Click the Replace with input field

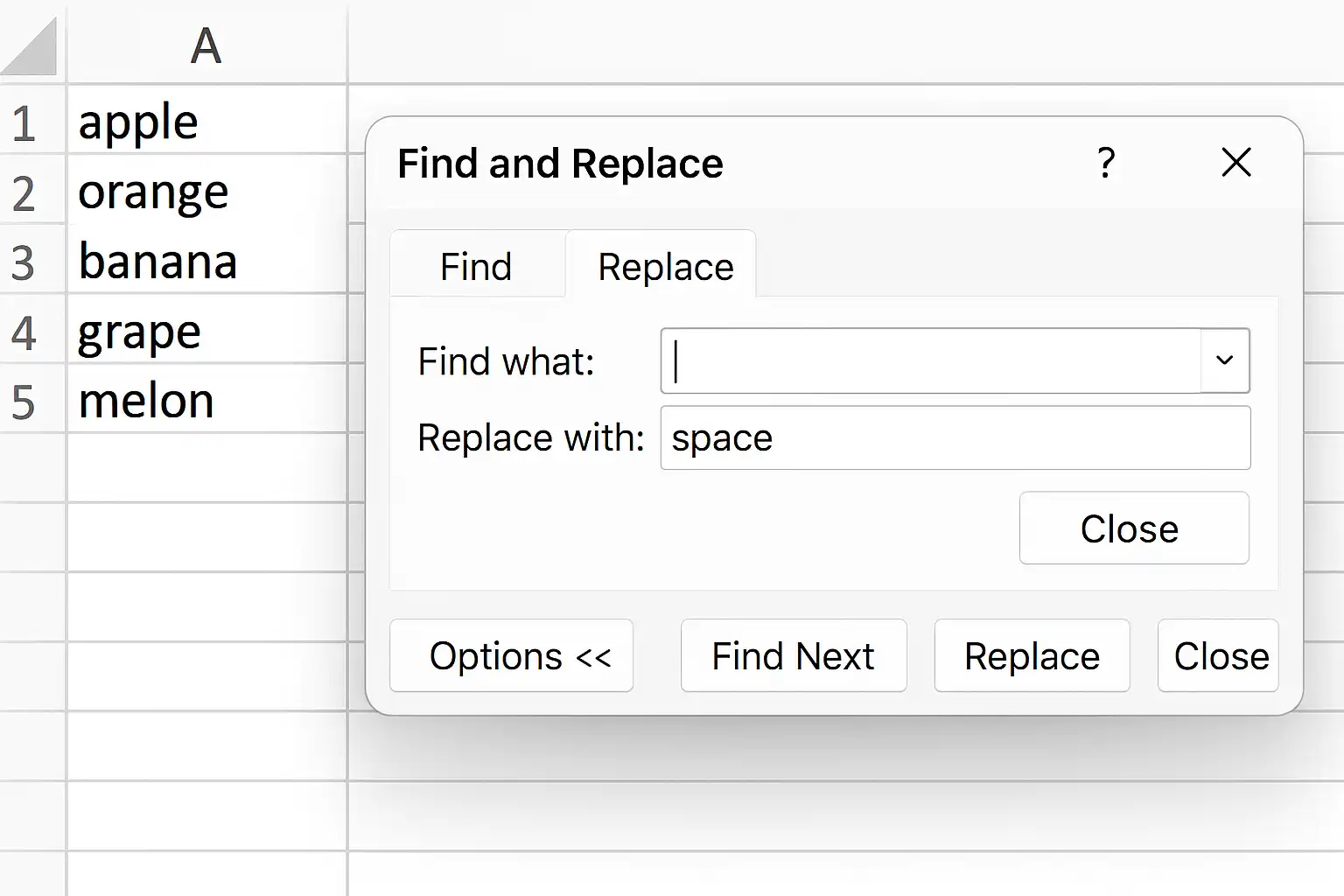click(x=955, y=437)
